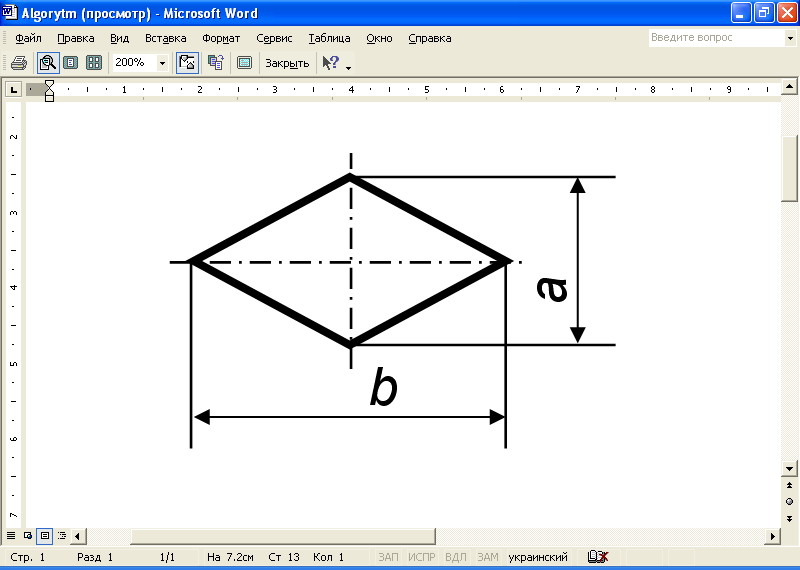Image resolution: width=800 pixels, height=570 pixels.
Task: Toggle Full Screen preview mode
Action: [244, 63]
